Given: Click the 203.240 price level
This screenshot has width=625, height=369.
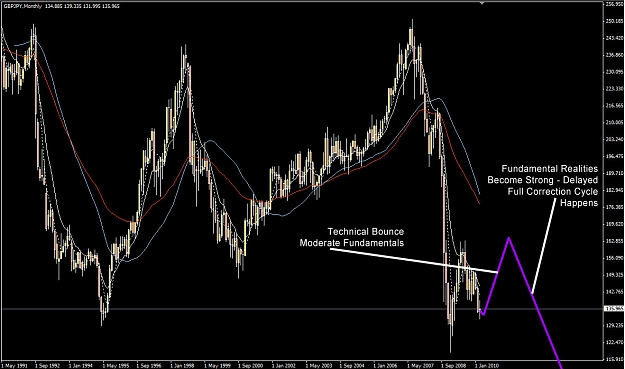Looking at the screenshot, I should click(614, 139).
